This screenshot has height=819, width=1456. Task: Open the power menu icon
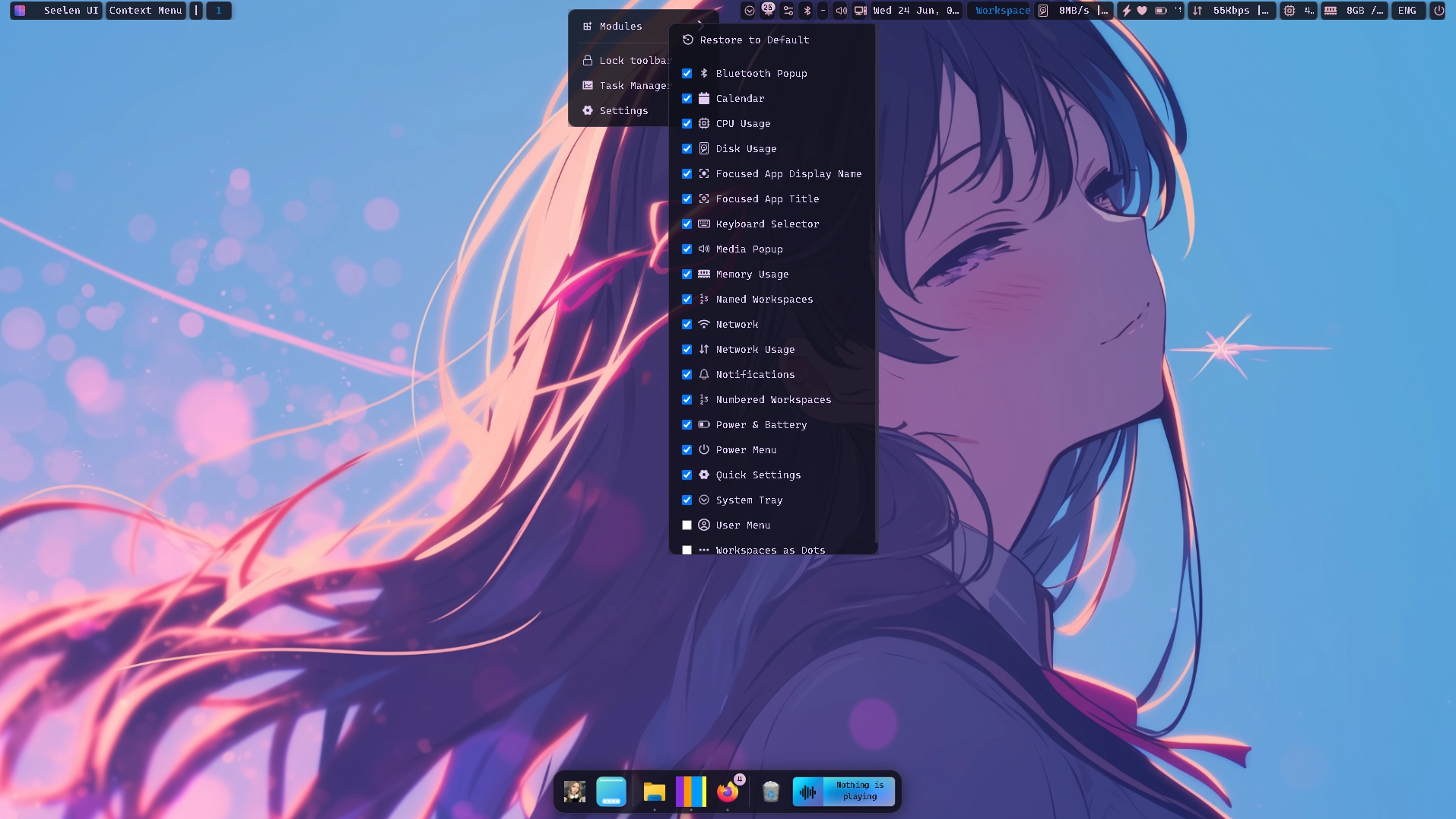1439,11
